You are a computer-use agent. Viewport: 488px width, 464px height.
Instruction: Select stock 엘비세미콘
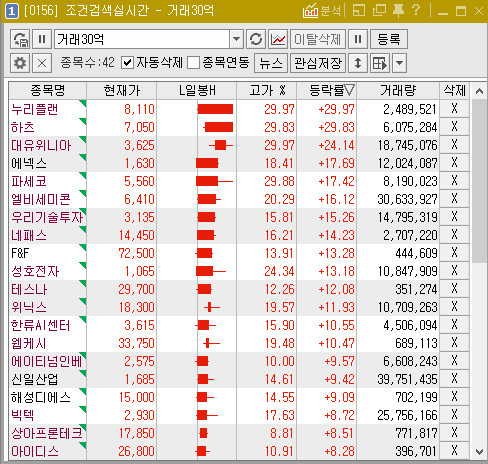41,199
